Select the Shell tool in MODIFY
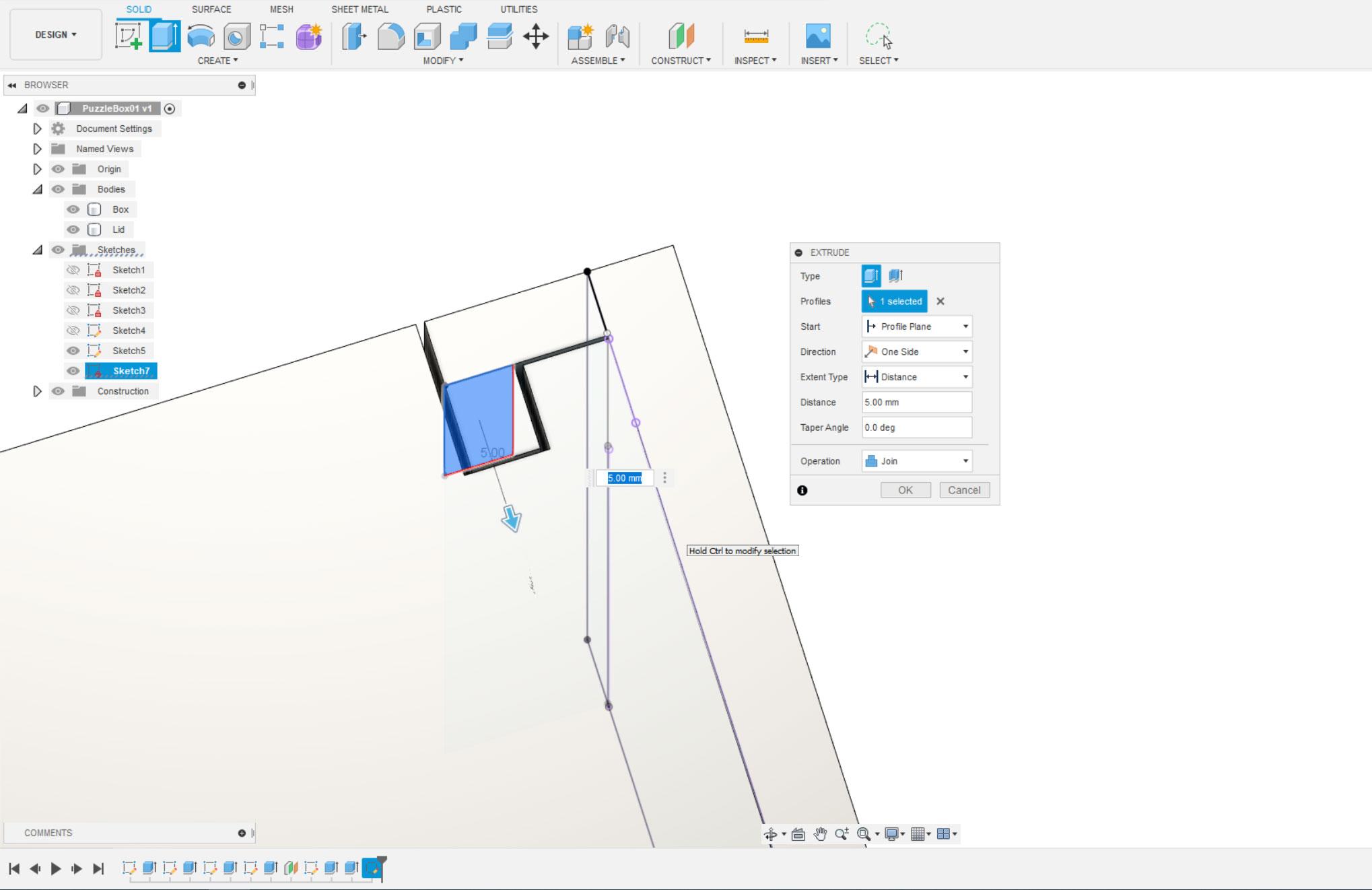 pos(427,37)
